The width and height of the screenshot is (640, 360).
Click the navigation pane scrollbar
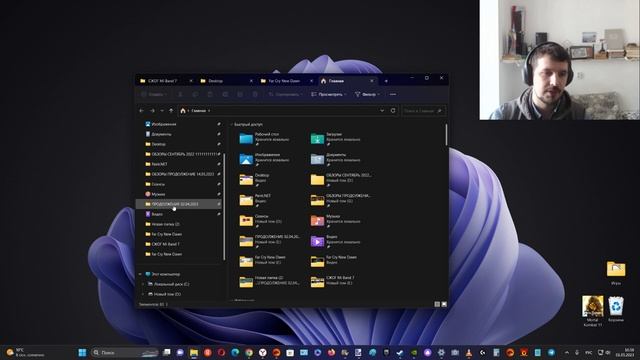224,206
